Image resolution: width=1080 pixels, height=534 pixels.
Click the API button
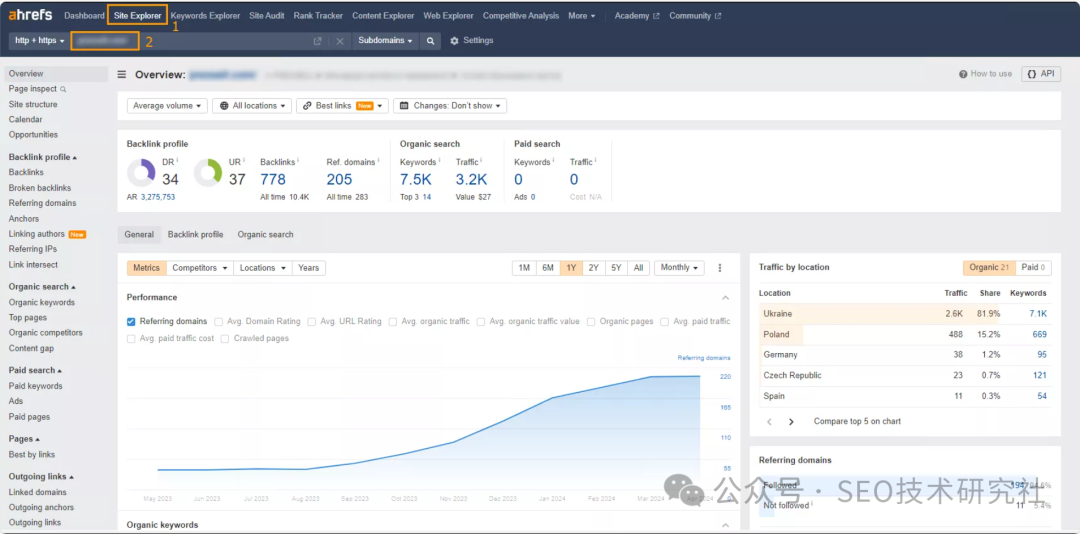[1041, 74]
